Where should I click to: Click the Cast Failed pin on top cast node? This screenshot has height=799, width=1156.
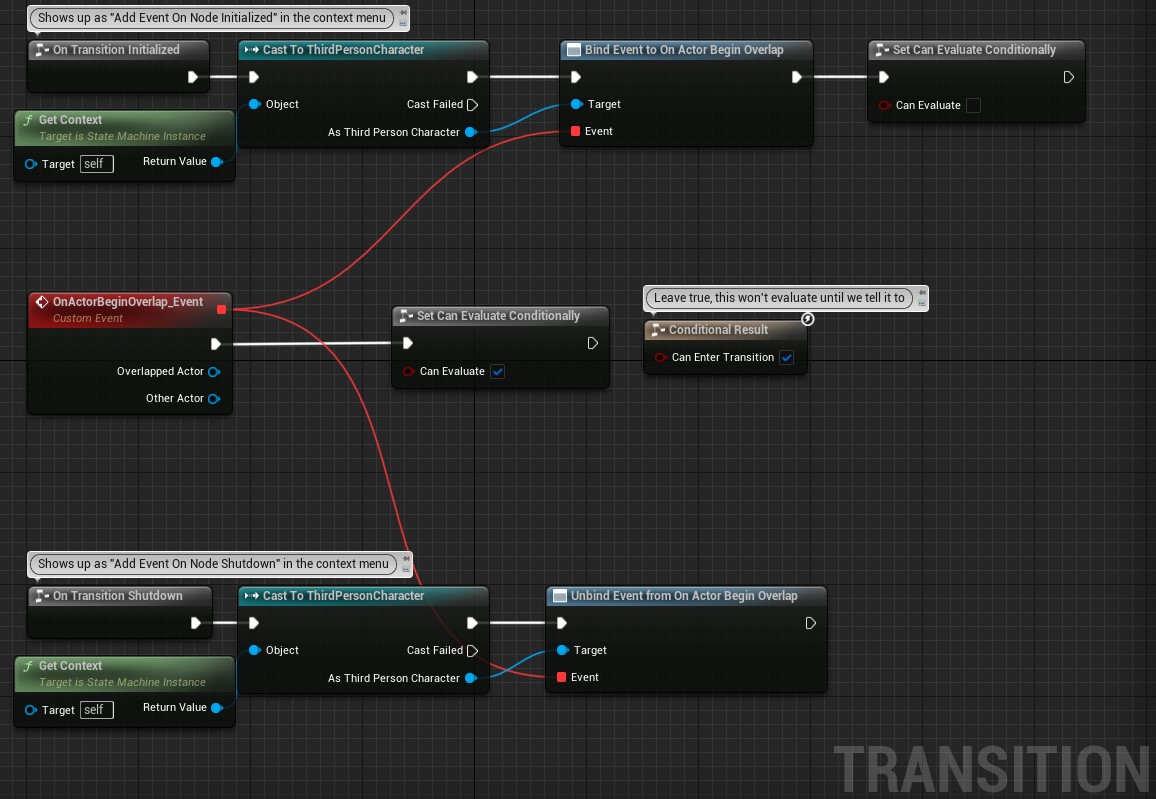point(472,104)
